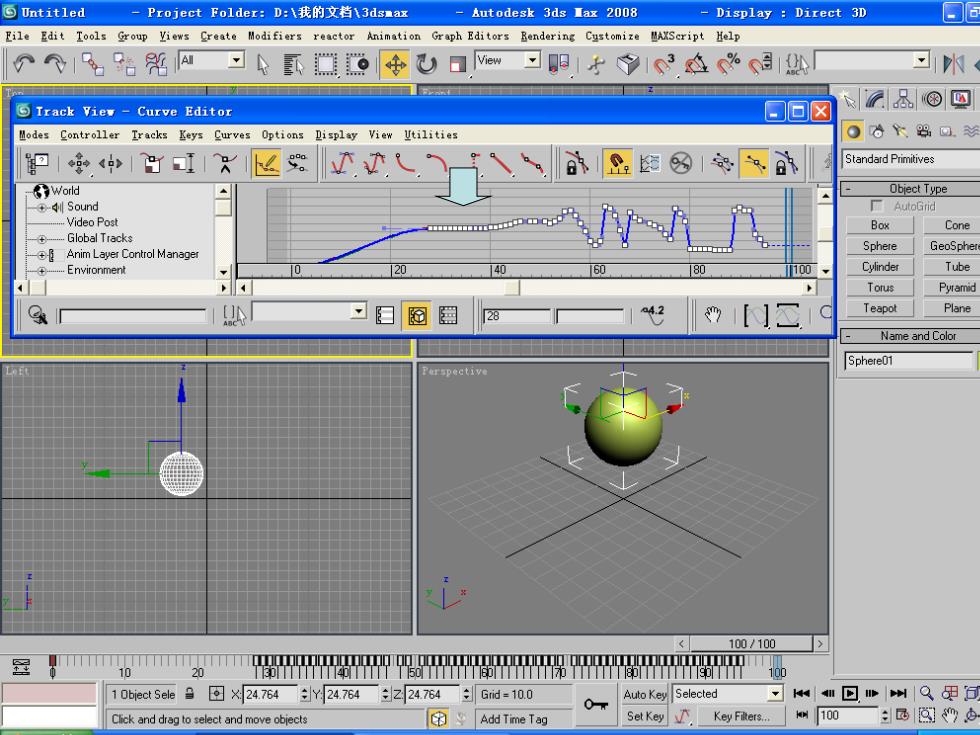The width and height of the screenshot is (980, 735).
Task: Click the Set Key mode button
Action: [645, 716]
